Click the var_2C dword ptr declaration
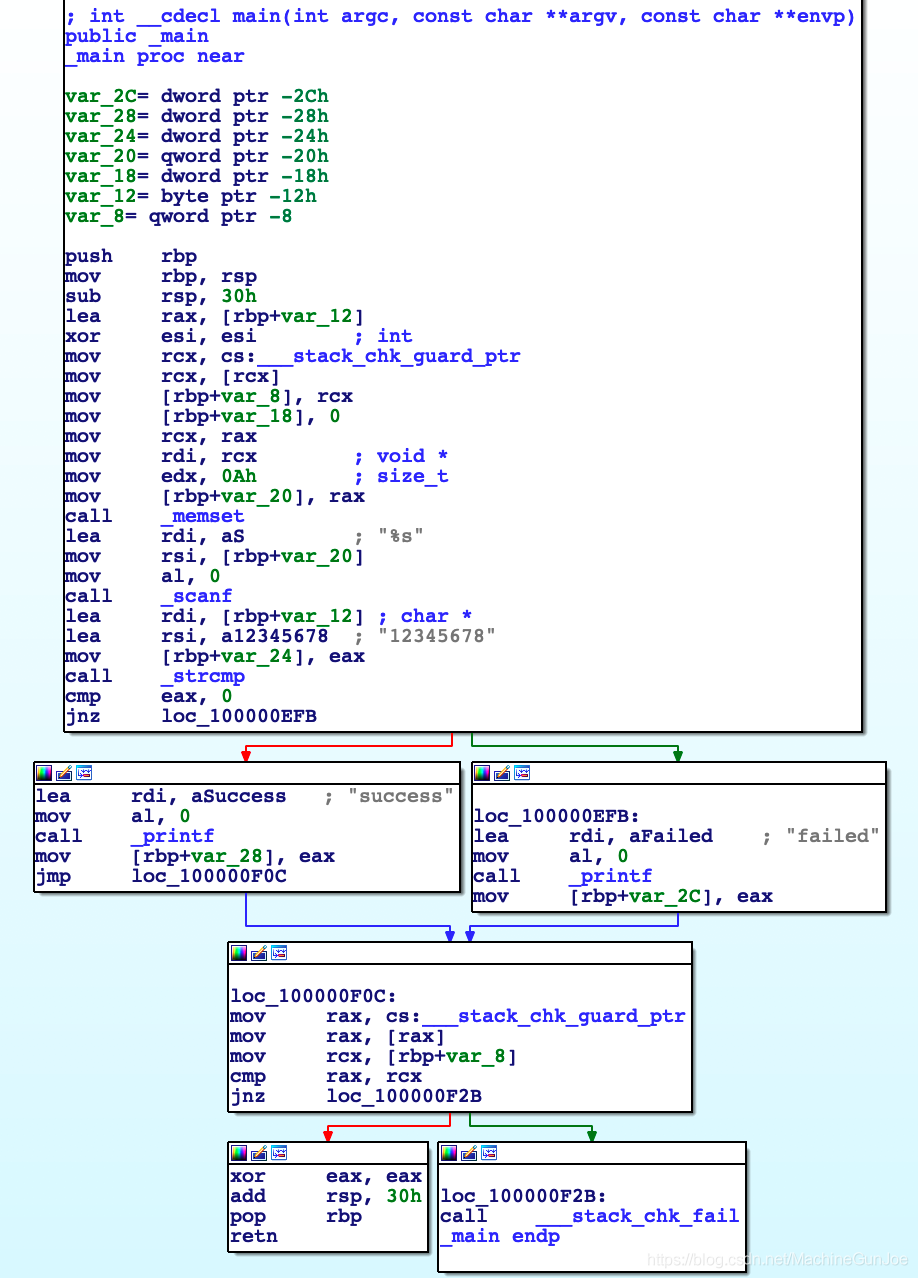This screenshot has width=918, height=1278. point(196,96)
